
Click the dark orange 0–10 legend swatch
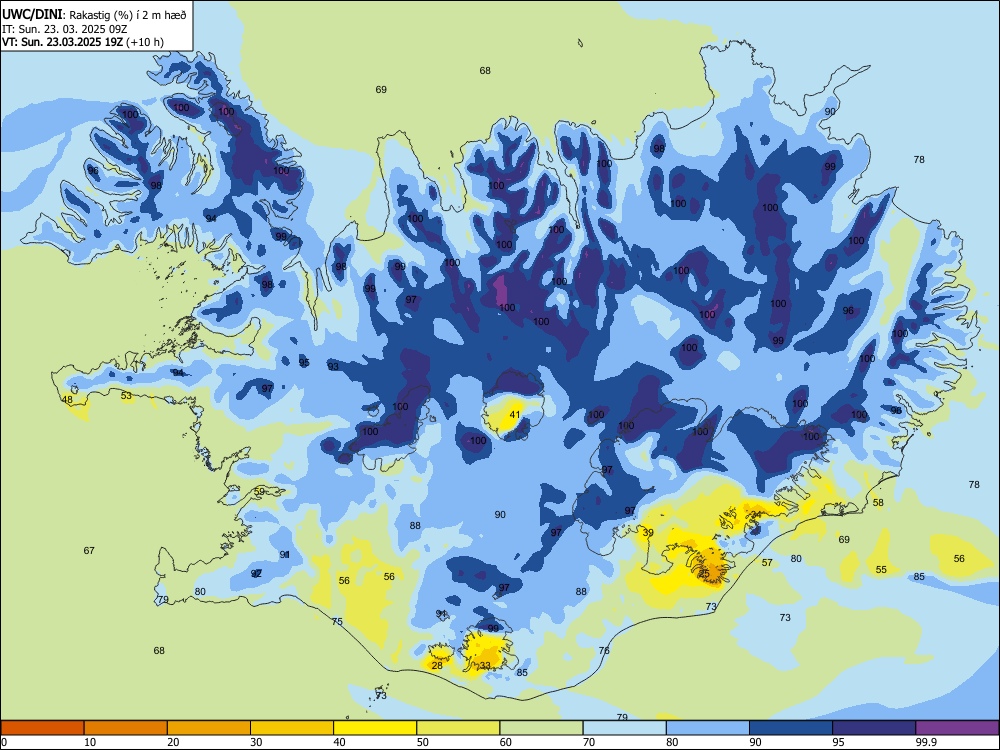[42, 728]
